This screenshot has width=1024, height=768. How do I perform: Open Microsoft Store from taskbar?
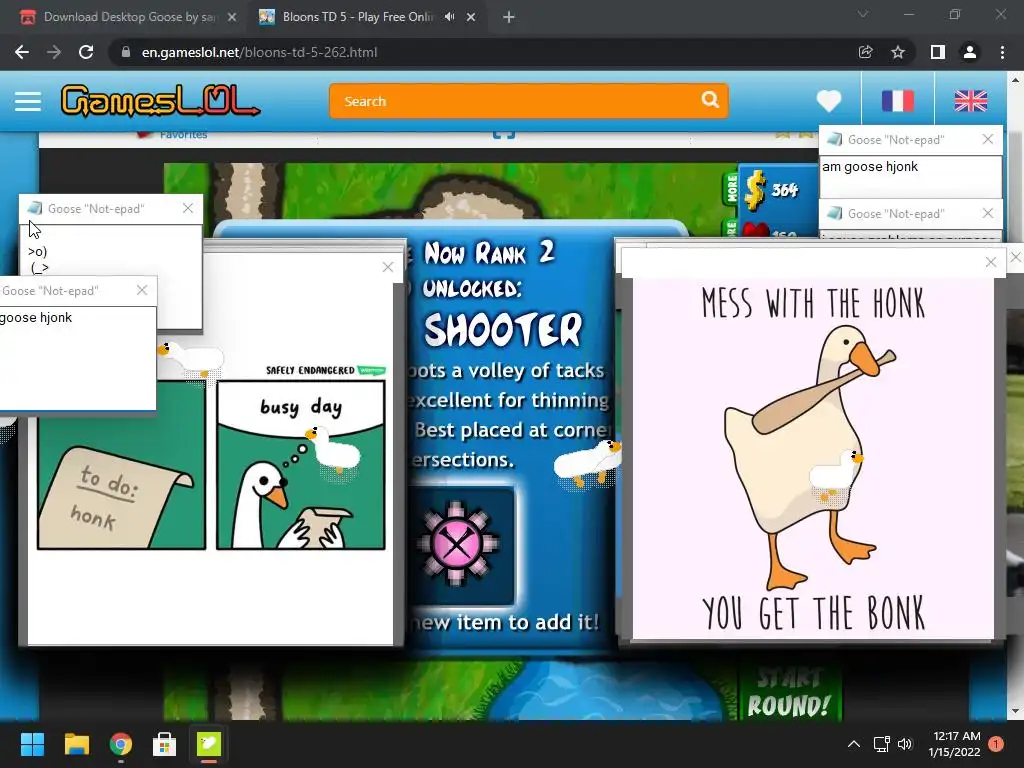pyautogui.click(x=165, y=744)
